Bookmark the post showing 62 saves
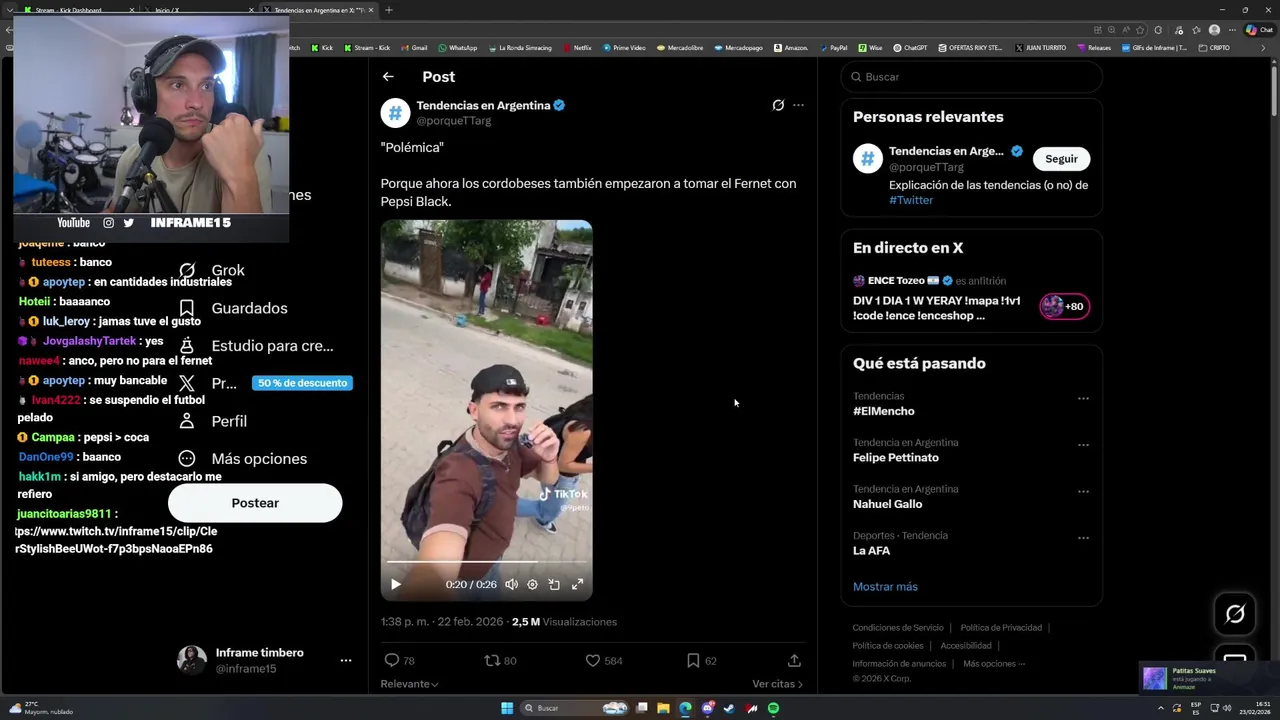This screenshot has width=1280, height=720. (x=701, y=660)
